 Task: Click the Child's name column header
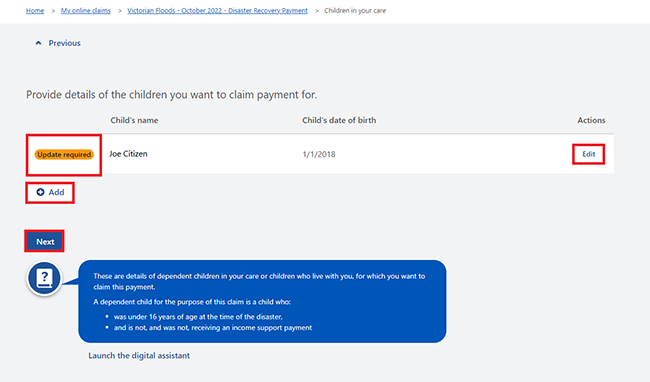pos(134,120)
